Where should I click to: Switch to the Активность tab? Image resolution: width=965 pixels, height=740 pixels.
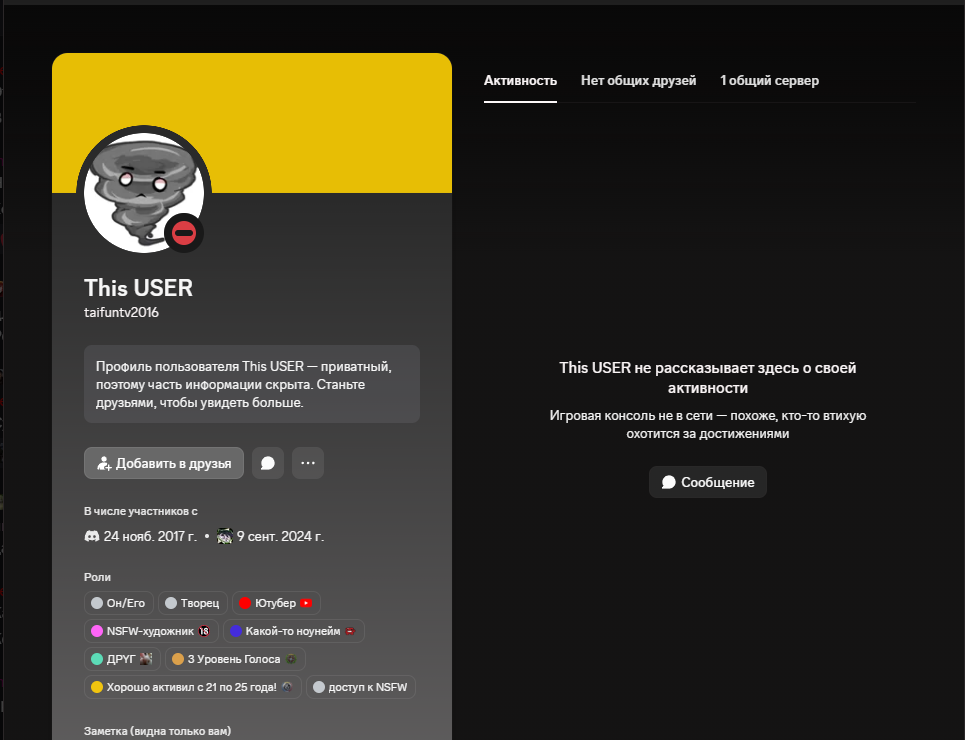click(520, 81)
